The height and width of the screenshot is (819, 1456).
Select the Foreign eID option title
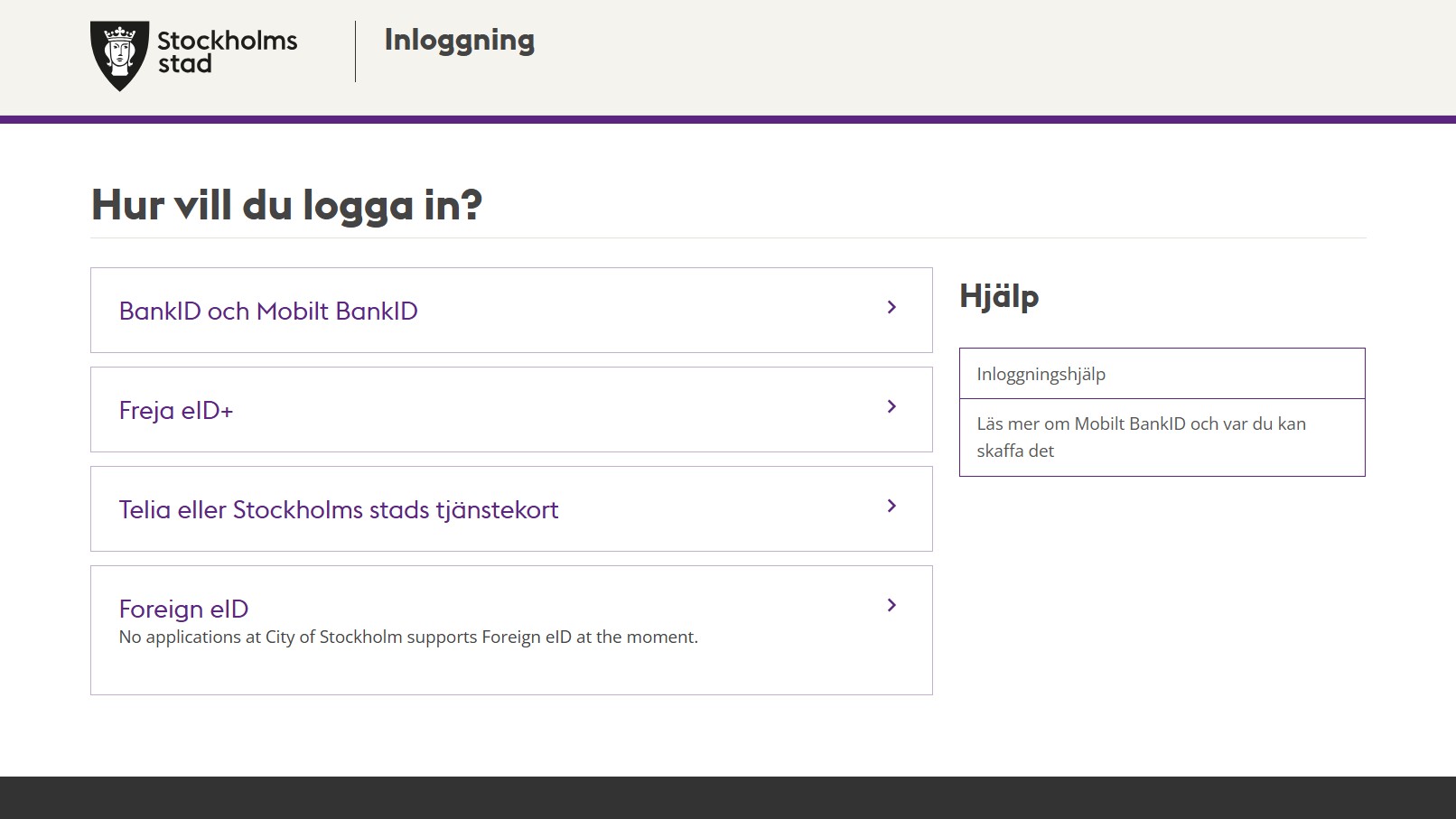pos(183,610)
